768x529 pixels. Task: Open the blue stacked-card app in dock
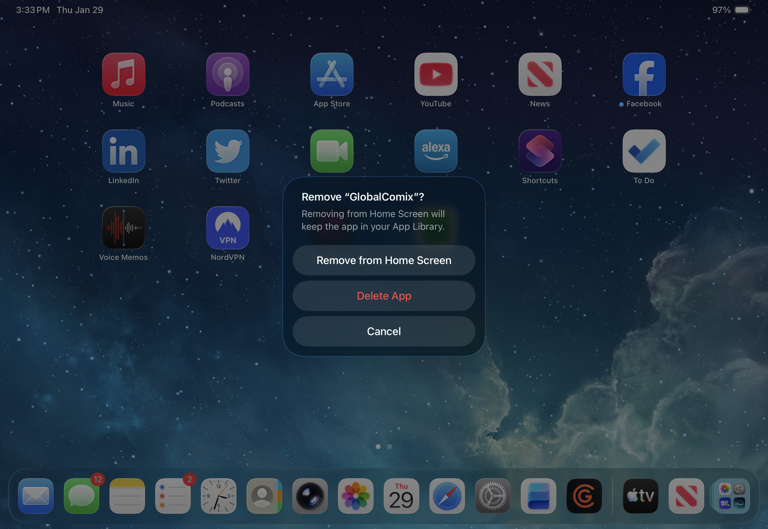click(538, 496)
